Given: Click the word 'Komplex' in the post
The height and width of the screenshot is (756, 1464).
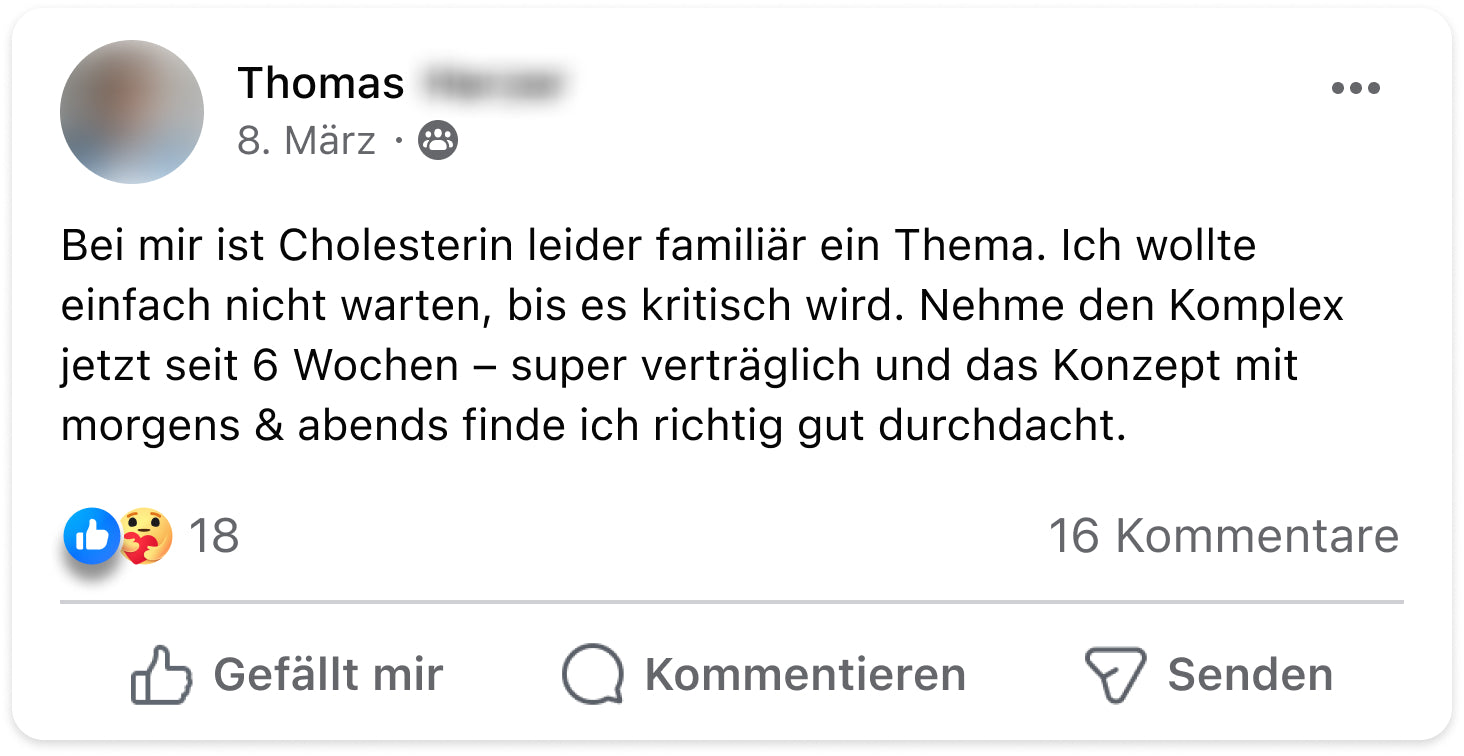Looking at the screenshot, I should click(x=1258, y=306).
